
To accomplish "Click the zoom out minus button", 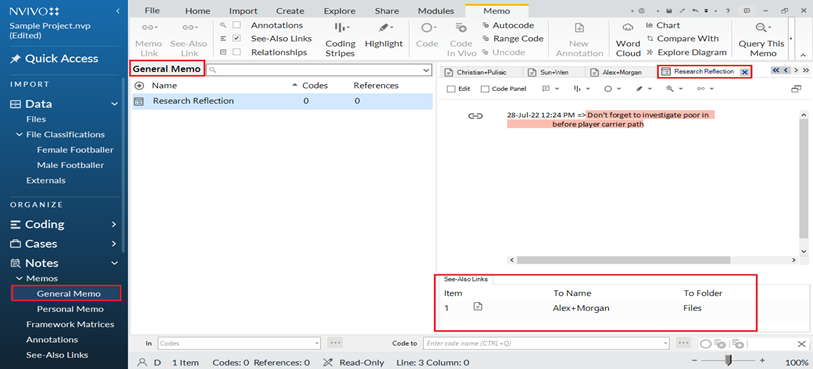I will 695,360.
